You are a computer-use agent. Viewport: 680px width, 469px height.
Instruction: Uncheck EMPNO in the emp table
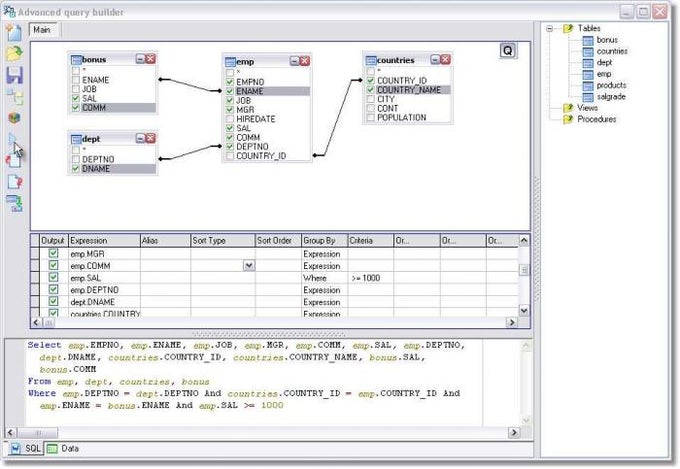(x=230, y=82)
